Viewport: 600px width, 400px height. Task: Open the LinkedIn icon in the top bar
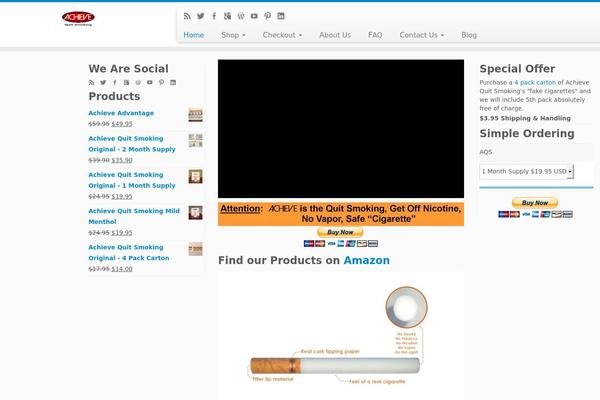tap(281, 16)
